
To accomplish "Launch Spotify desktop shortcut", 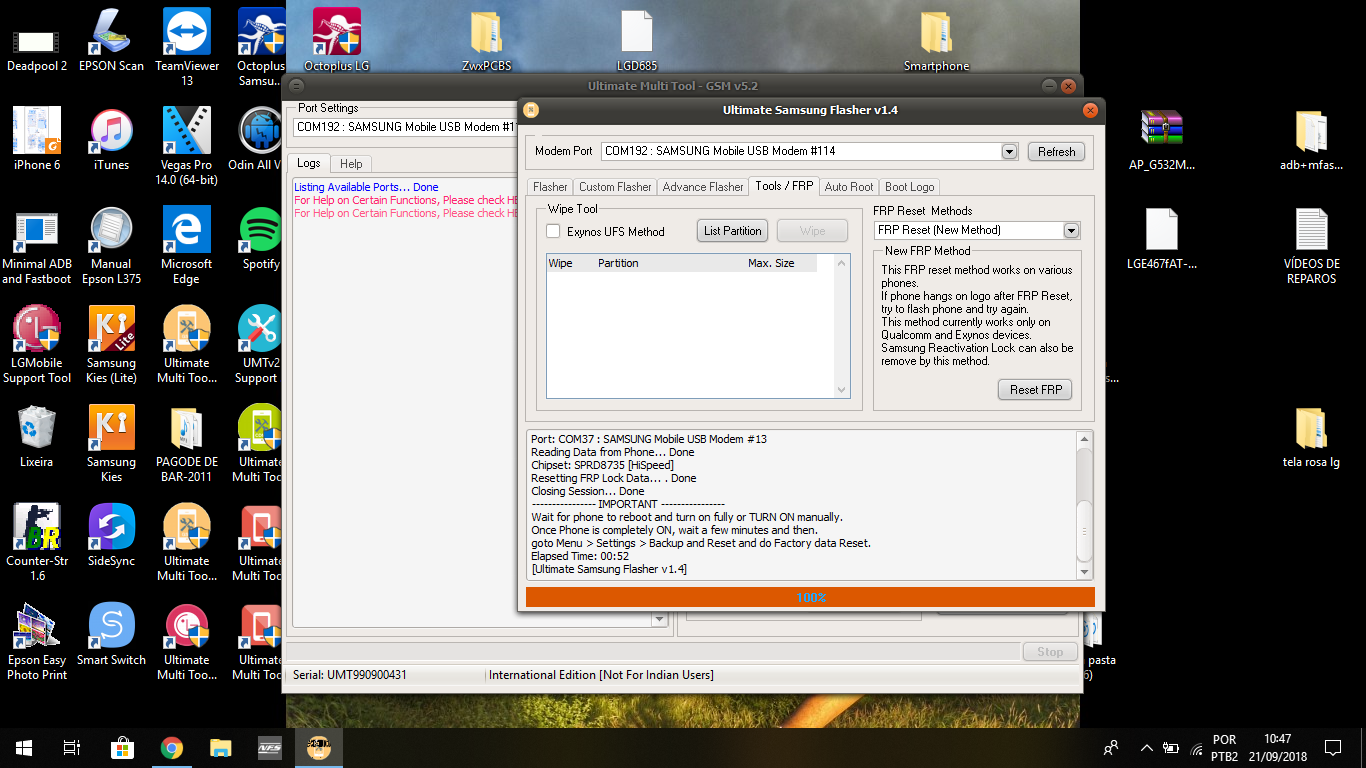I will point(261,239).
